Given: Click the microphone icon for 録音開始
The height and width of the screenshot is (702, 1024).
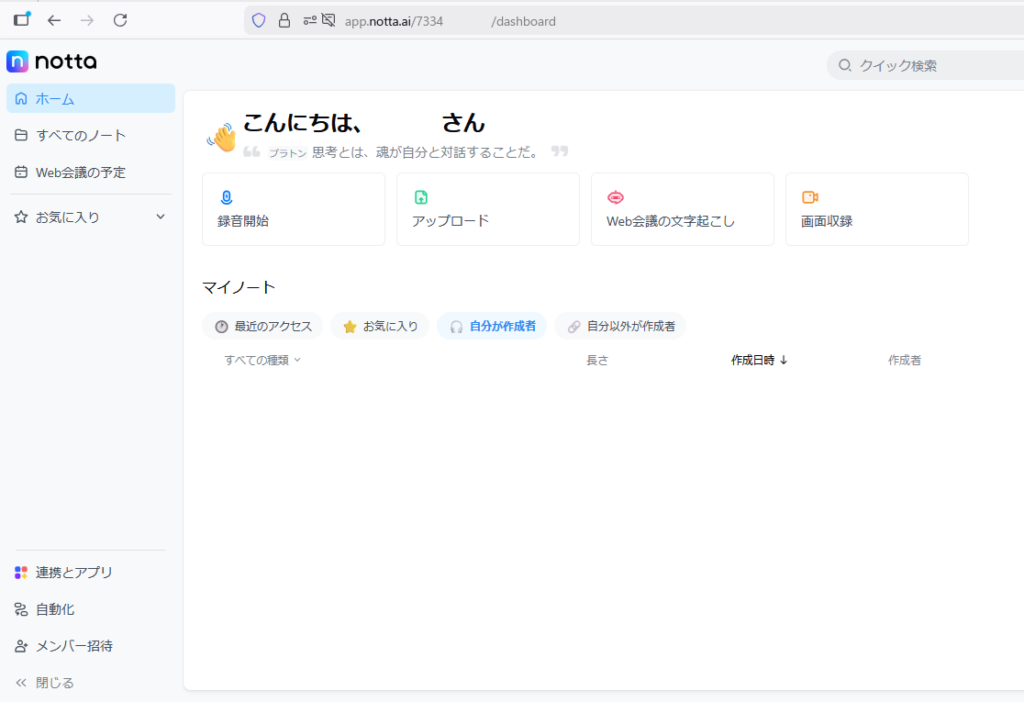Looking at the screenshot, I should coord(226,197).
